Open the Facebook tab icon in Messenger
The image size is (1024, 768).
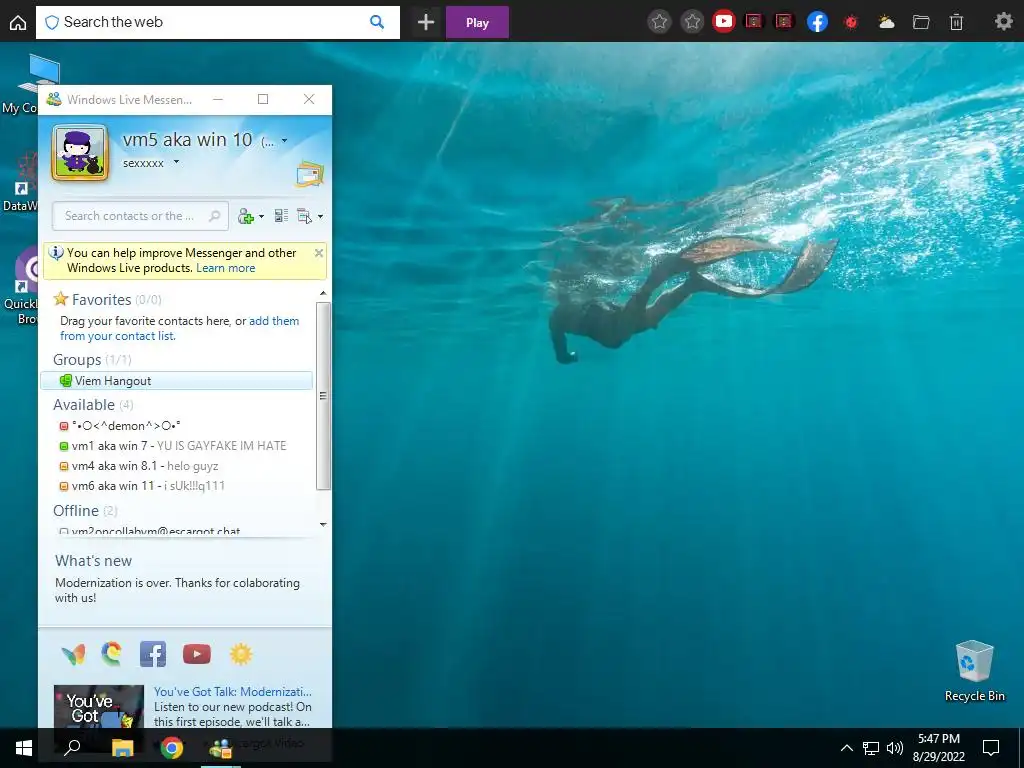[x=153, y=654]
